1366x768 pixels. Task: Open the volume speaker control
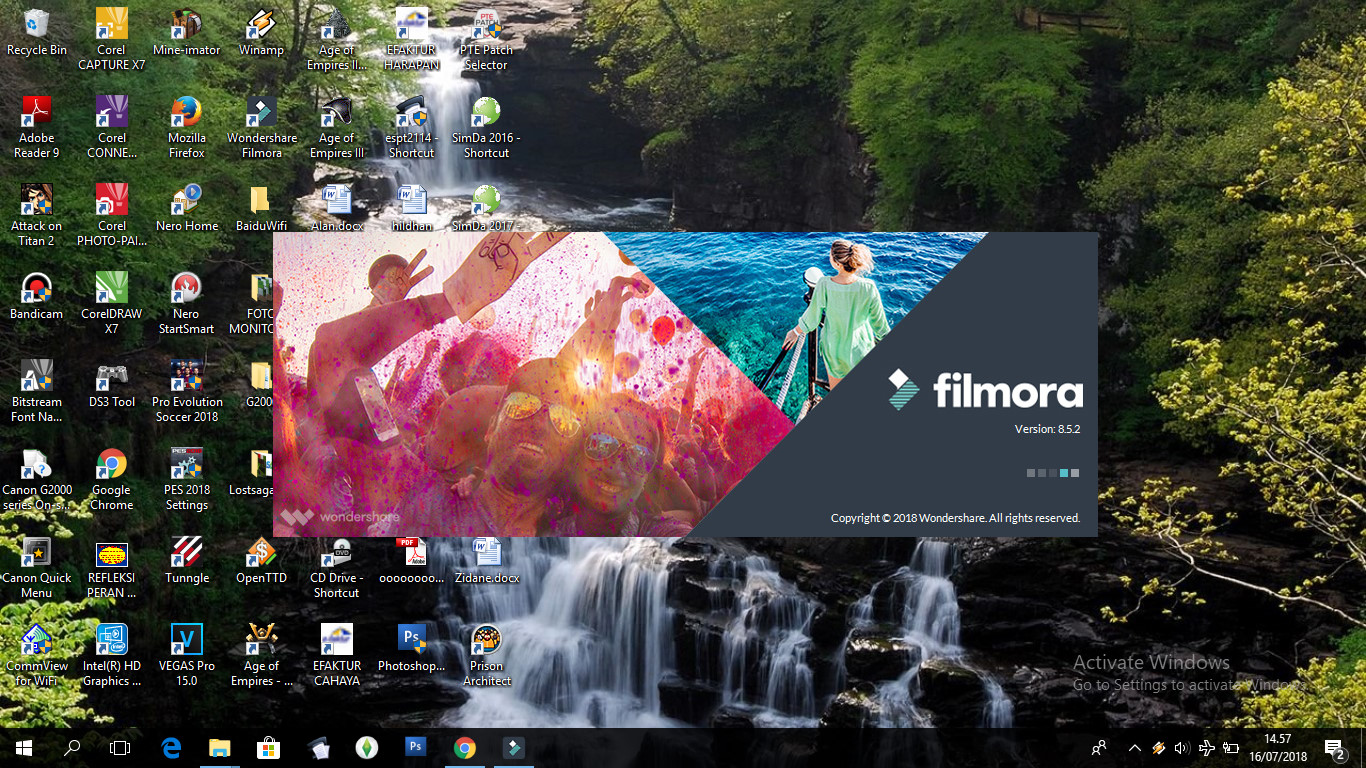[x=1182, y=748]
